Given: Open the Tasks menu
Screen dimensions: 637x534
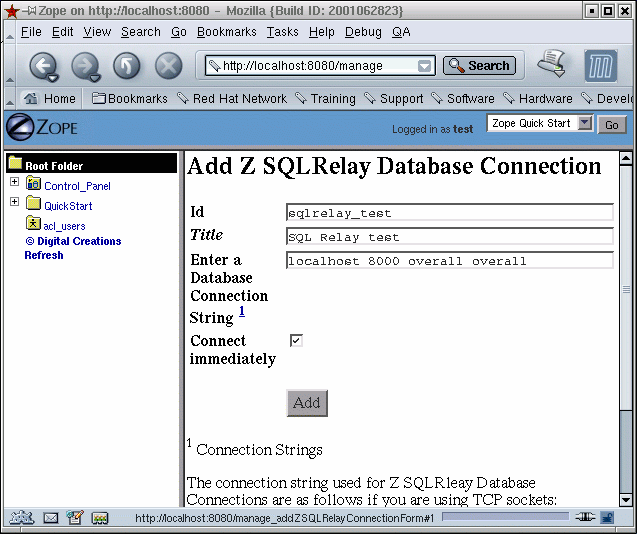Looking at the screenshot, I should click(x=282, y=32).
